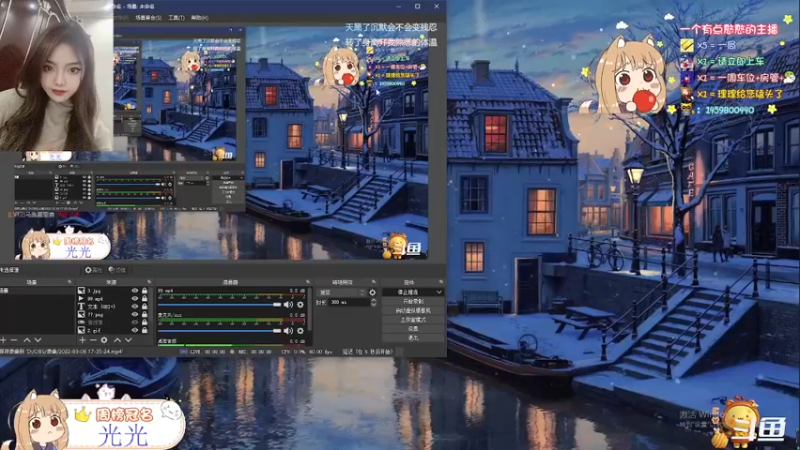Pop out the Sources dock panel

pos(149,282)
